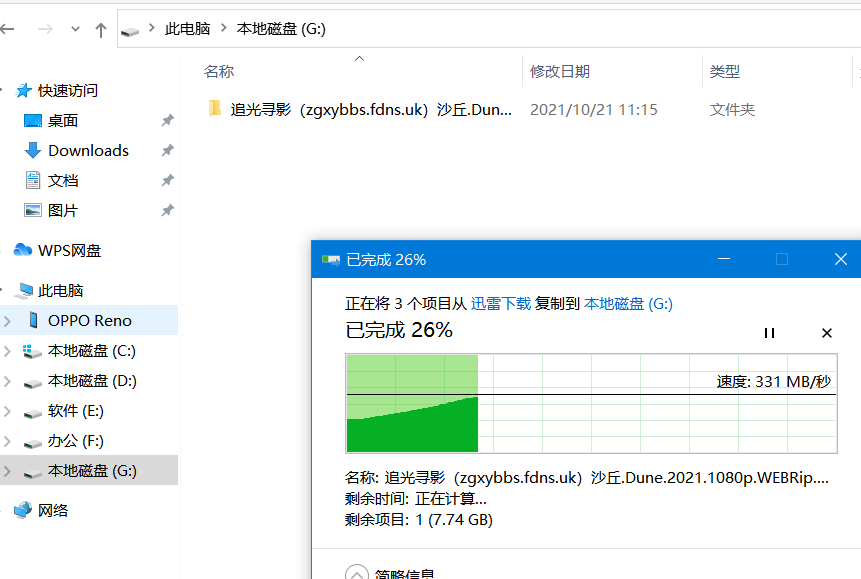This screenshot has height=579, width=861.
Task: Click the WPS网盘 cloud icon
Action: [x=23, y=250]
